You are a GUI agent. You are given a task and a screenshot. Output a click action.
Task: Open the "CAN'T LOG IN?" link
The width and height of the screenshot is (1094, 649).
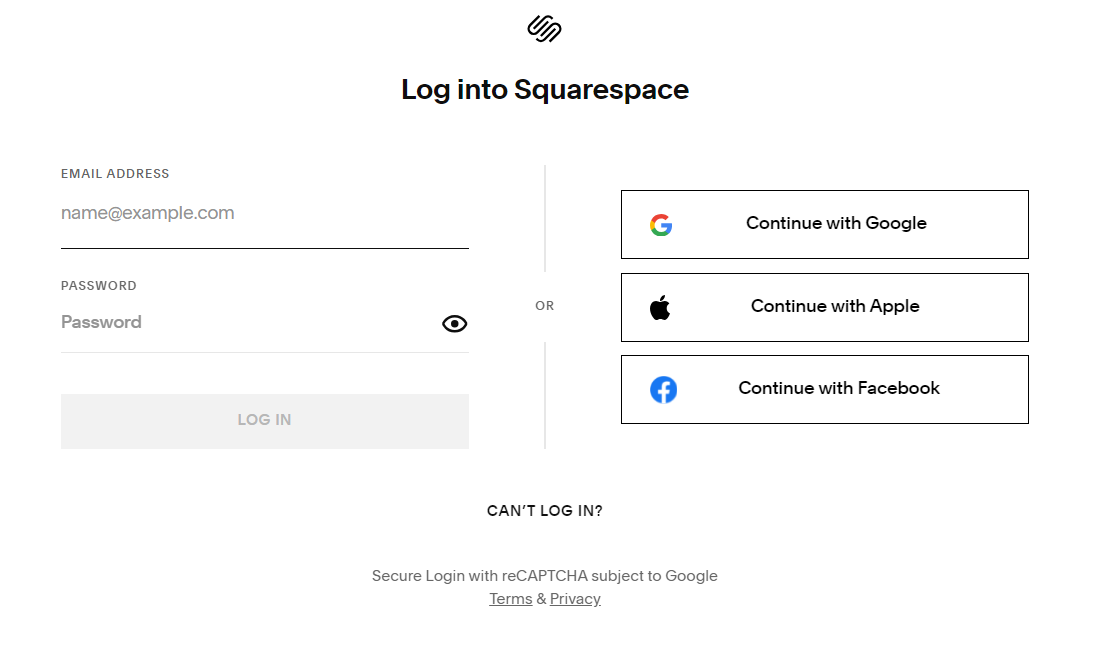pyautogui.click(x=545, y=511)
